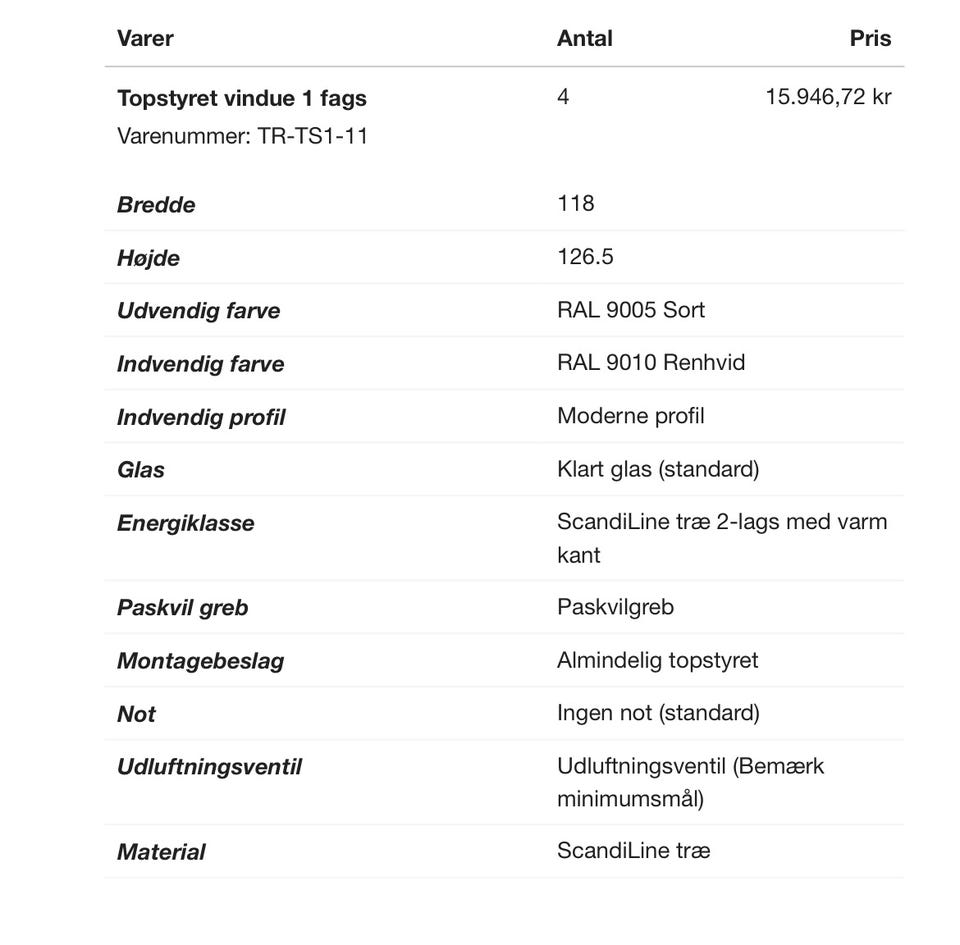Click the Varer column header
Image resolution: width=960 pixels, height=945 pixels.
point(145,39)
